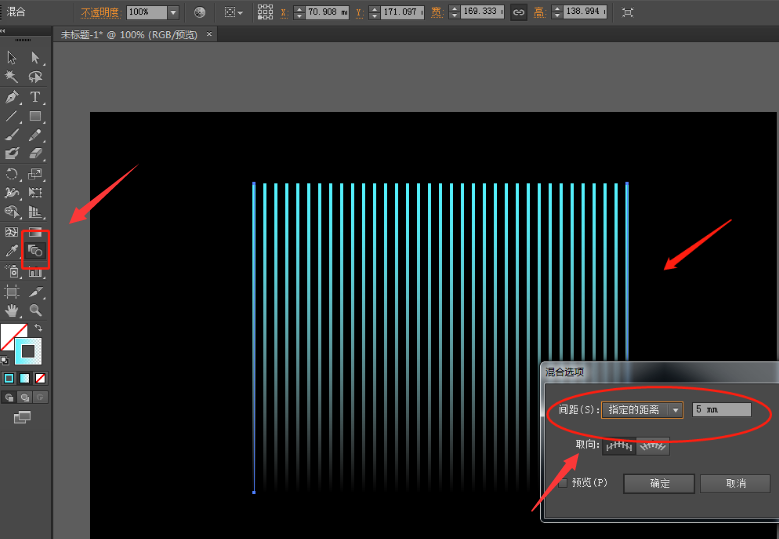Select the Scale tool

tap(35, 174)
